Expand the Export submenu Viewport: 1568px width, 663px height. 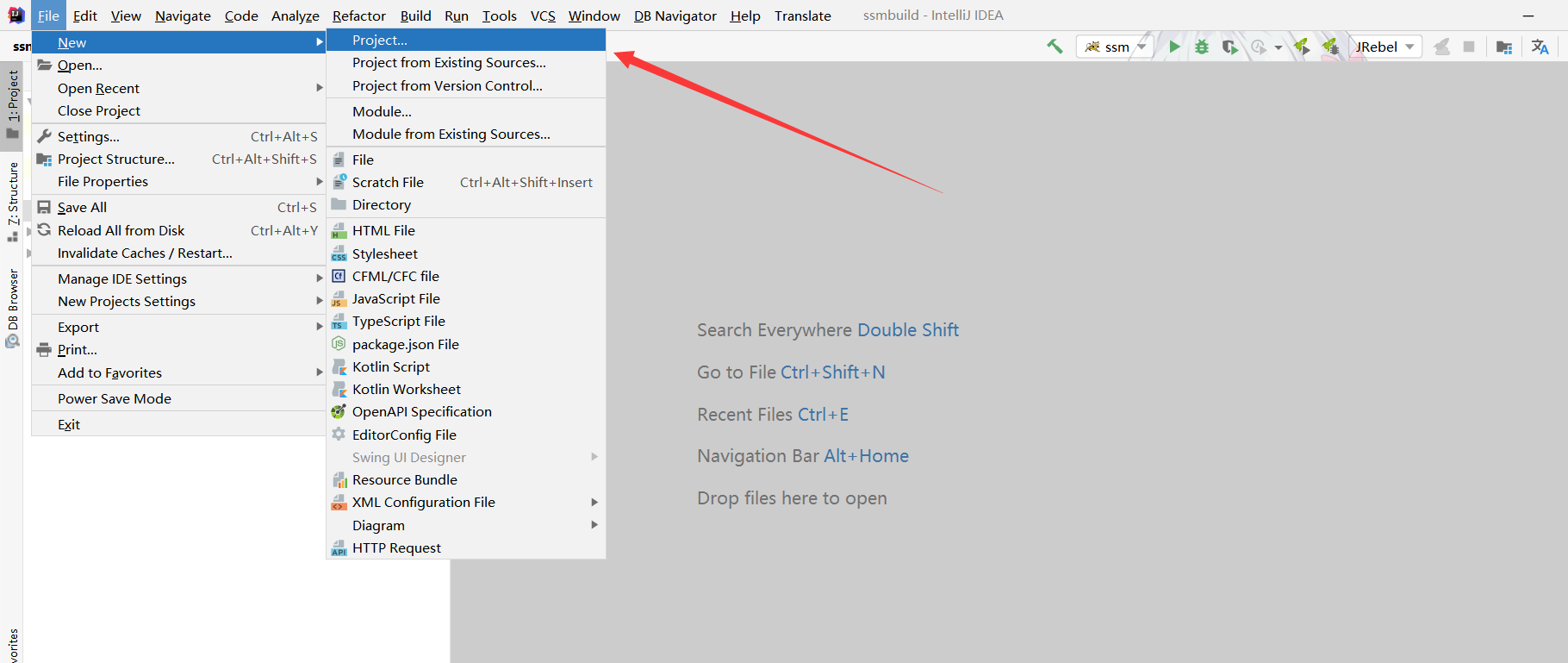coord(178,327)
